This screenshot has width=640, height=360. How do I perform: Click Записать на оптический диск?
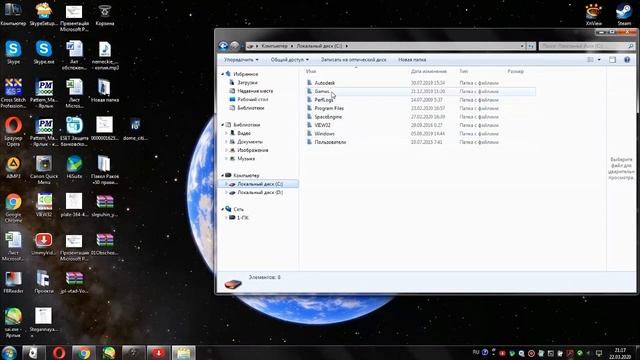click(x=353, y=60)
